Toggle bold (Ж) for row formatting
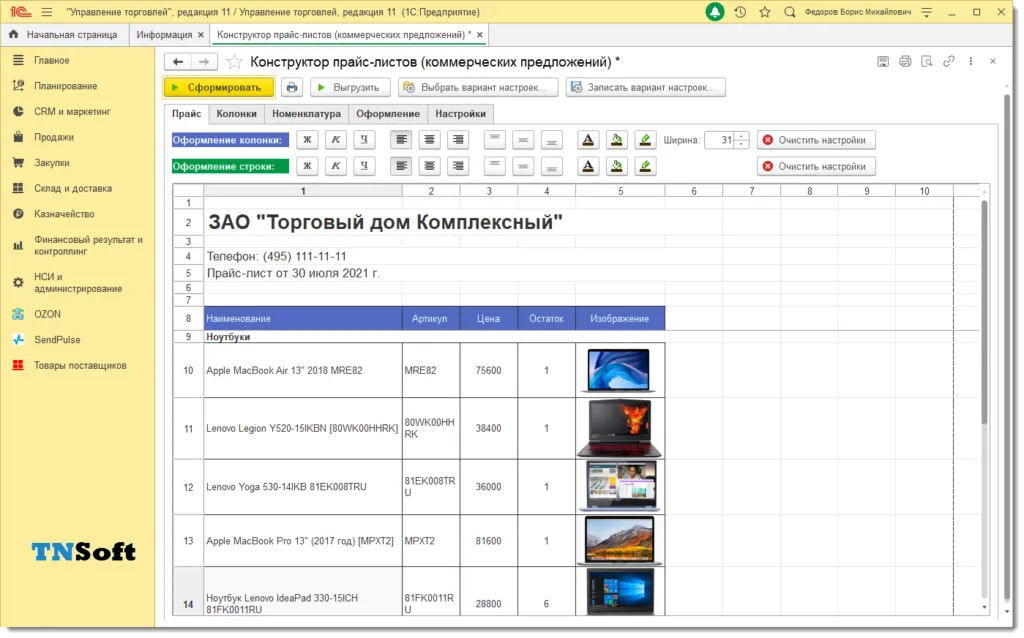1024x638 pixels. coord(307,166)
